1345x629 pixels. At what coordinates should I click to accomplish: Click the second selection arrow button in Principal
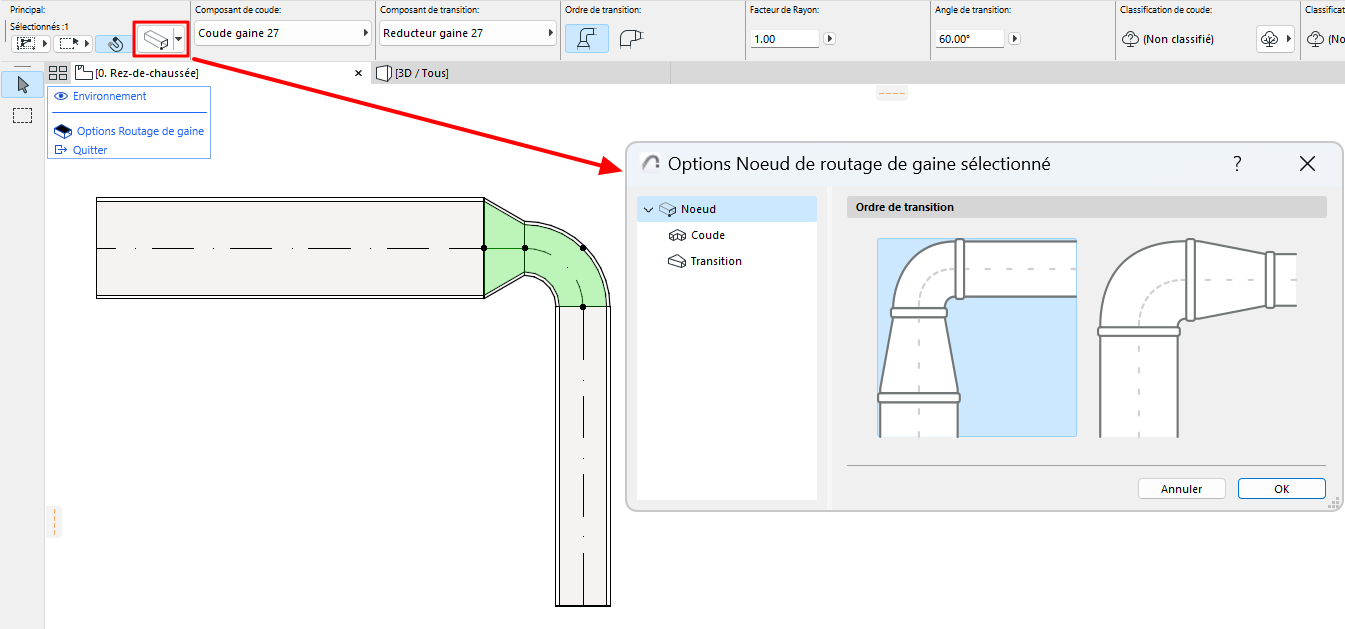coord(74,44)
